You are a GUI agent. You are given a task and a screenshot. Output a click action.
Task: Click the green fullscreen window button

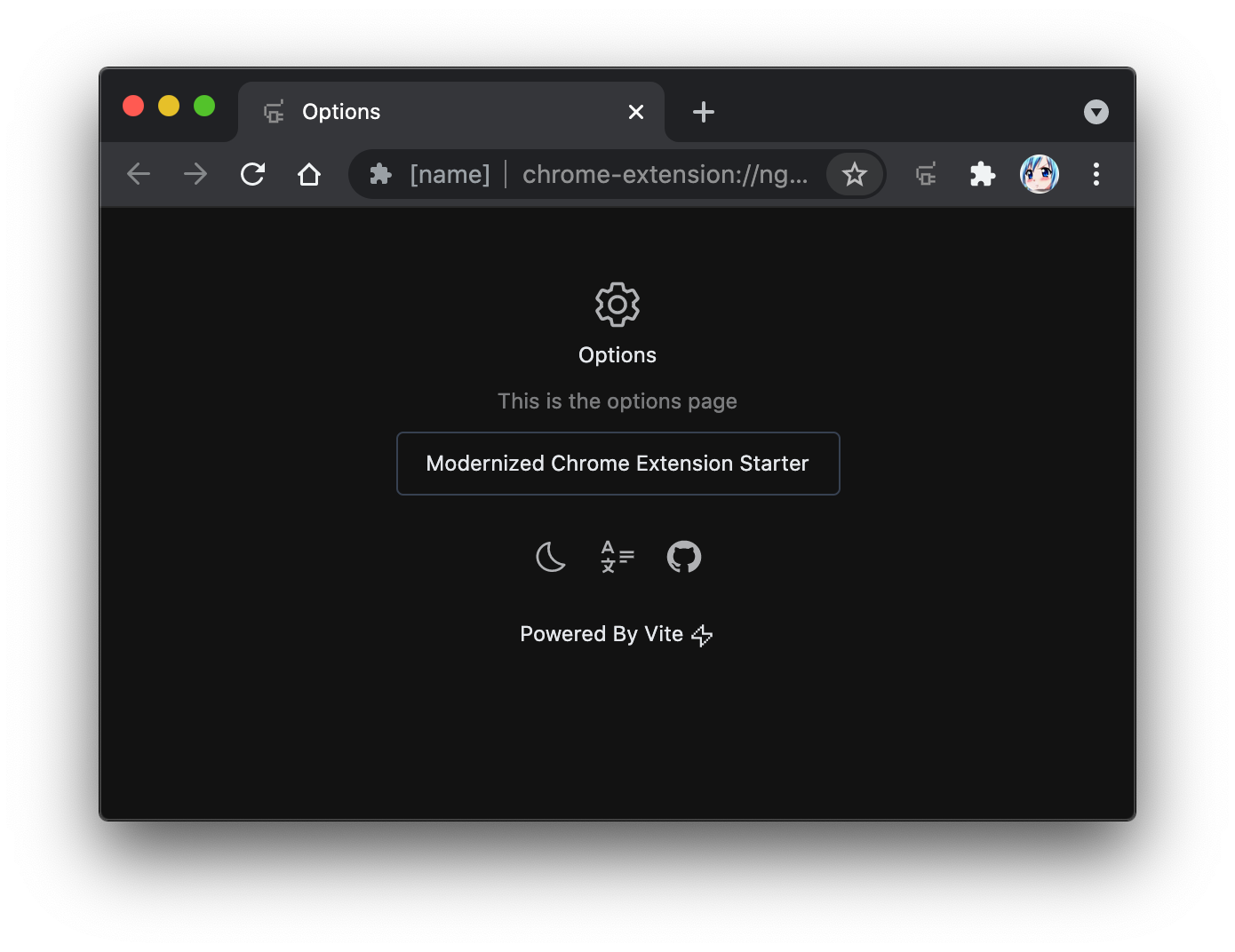(x=204, y=106)
